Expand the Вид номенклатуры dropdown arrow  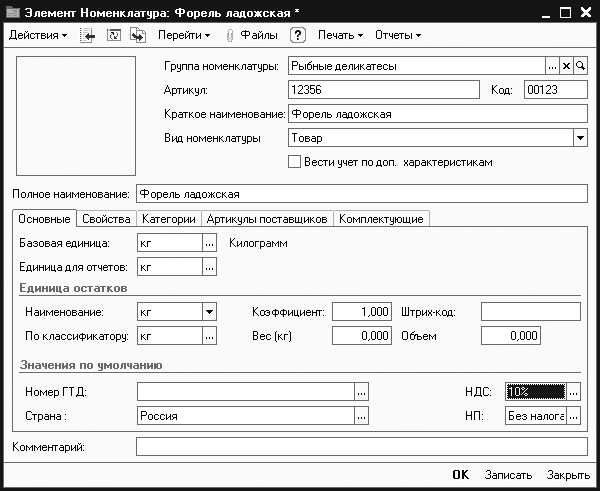pos(580,138)
